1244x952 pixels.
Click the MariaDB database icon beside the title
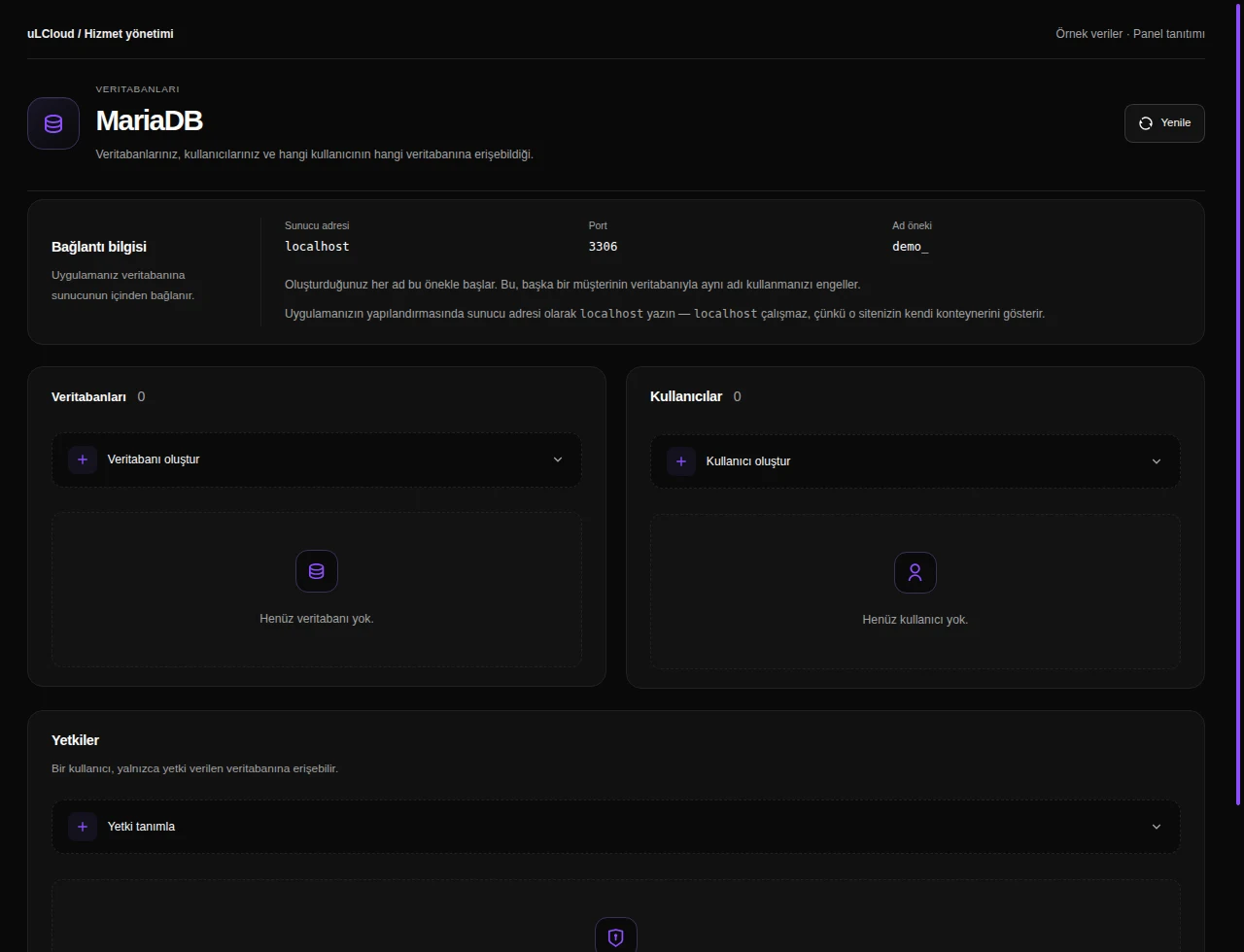(x=53, y=123)
